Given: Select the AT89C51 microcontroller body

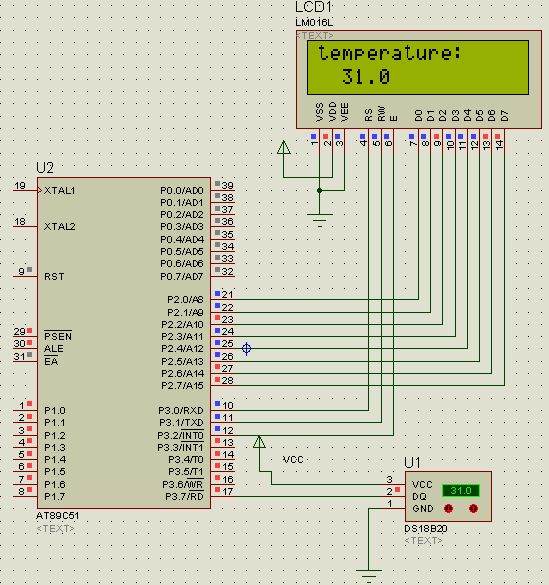Looking at the screenshot, I should (x=124, y=342).
